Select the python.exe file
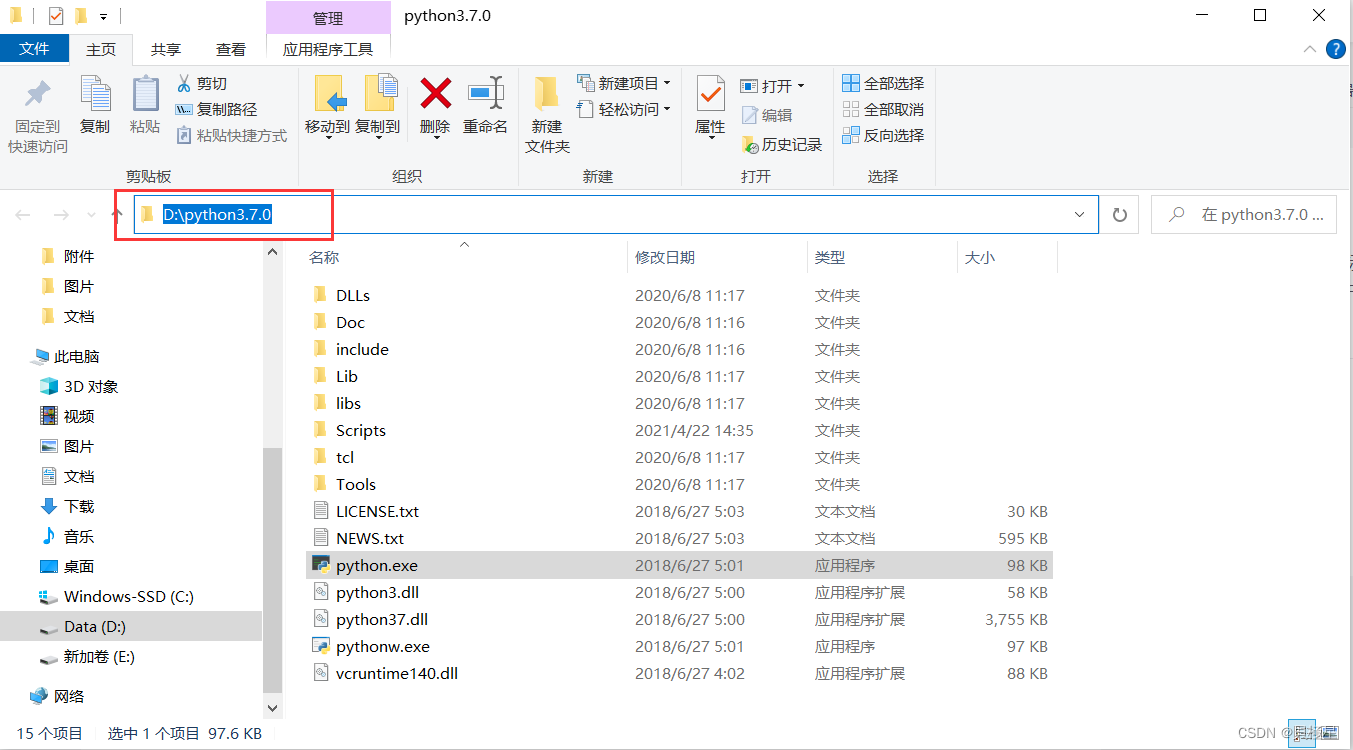The image size is (1353, 750). 679,565
